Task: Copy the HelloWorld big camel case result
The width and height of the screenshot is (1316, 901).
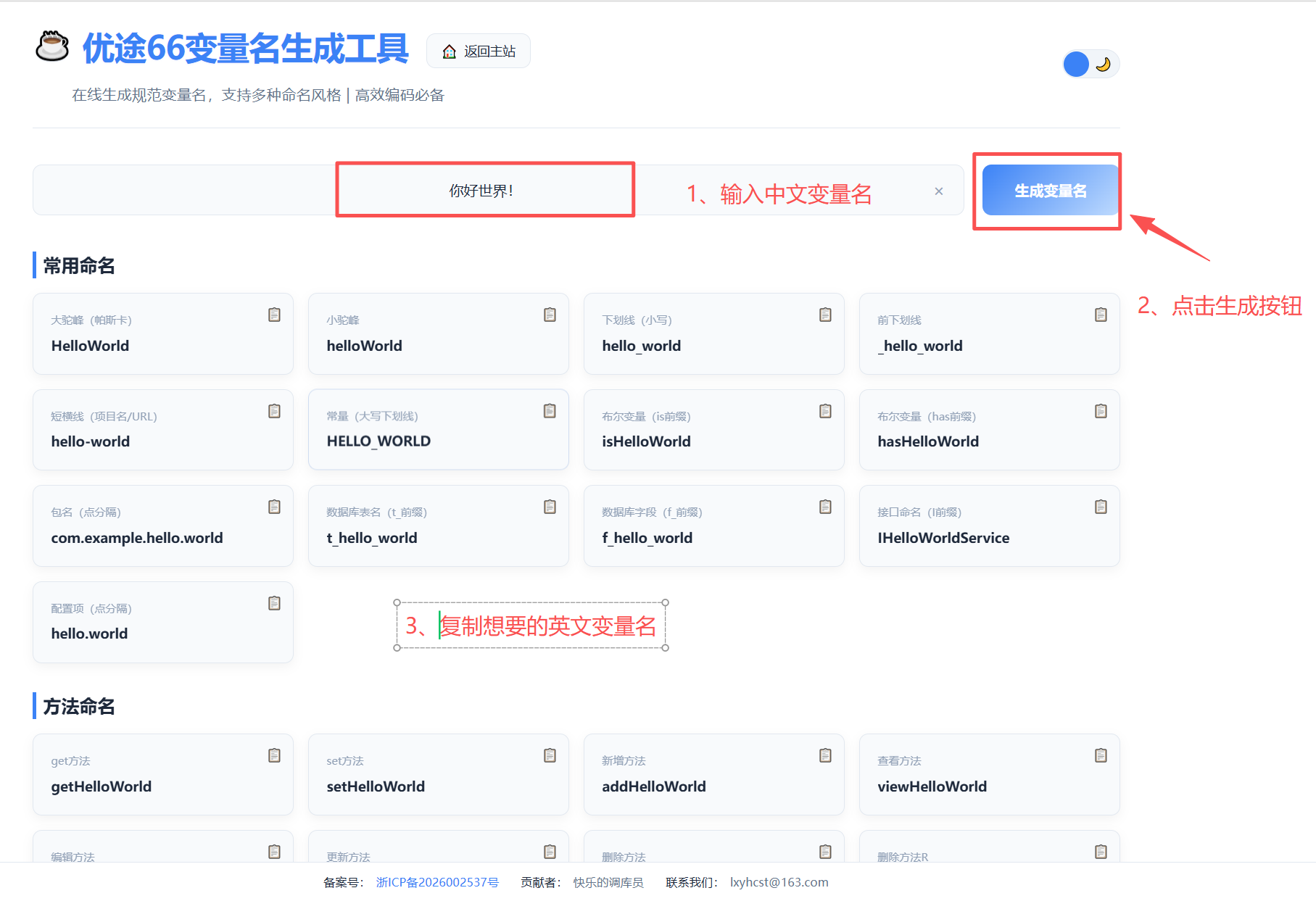Action: point(274,315)
